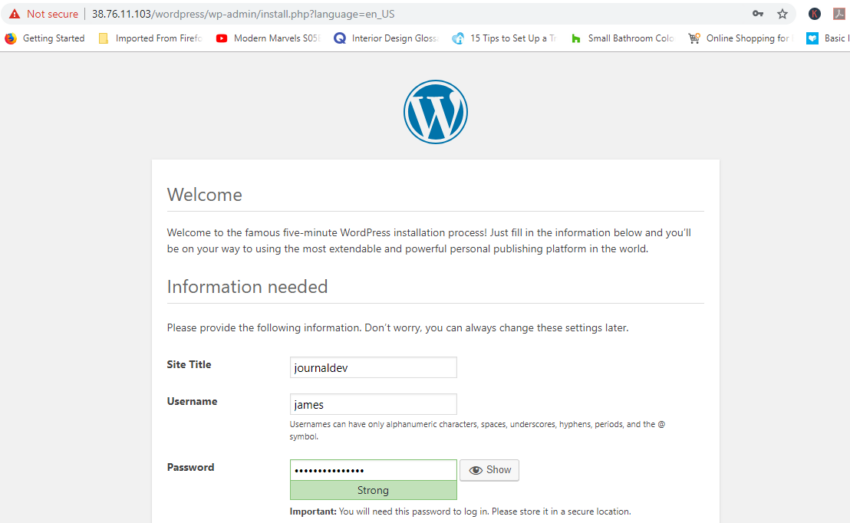The width and height of the screenshot is (850, 523).
Task: Click the 'Please provide the following information' text
Action: (x=397, y=328)
